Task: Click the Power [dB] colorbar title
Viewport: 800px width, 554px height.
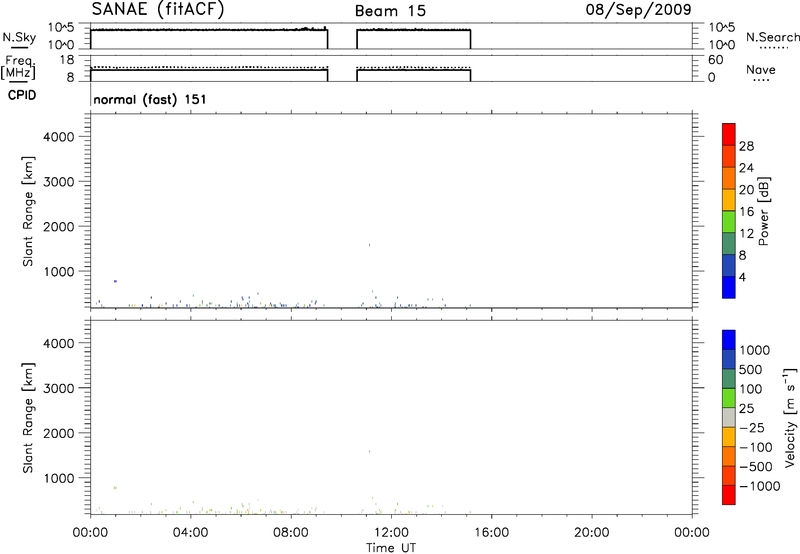Action: tap(763, 211)
